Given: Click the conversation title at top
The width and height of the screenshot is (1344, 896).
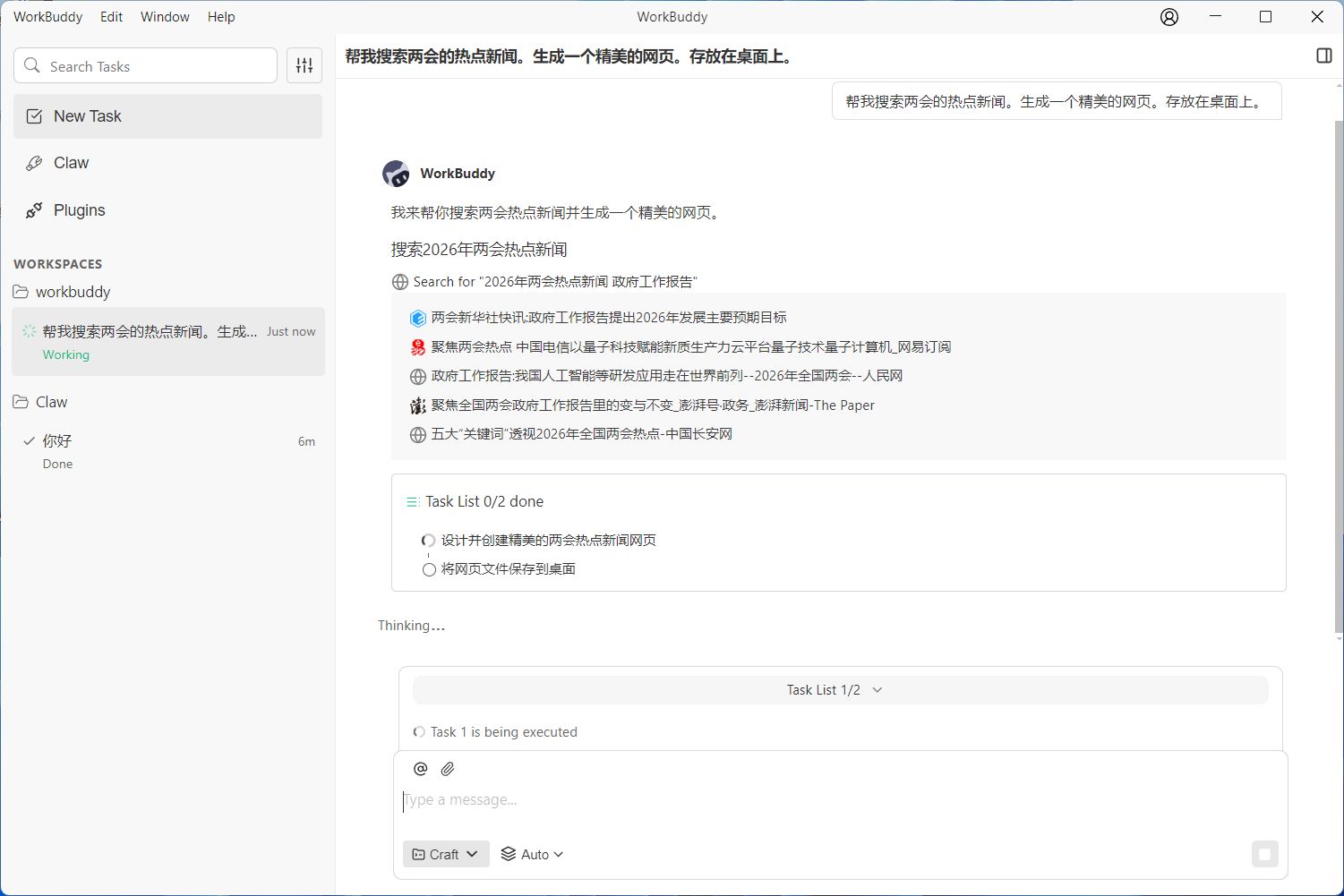Looking at the screenshot, I should click(569, 56).
